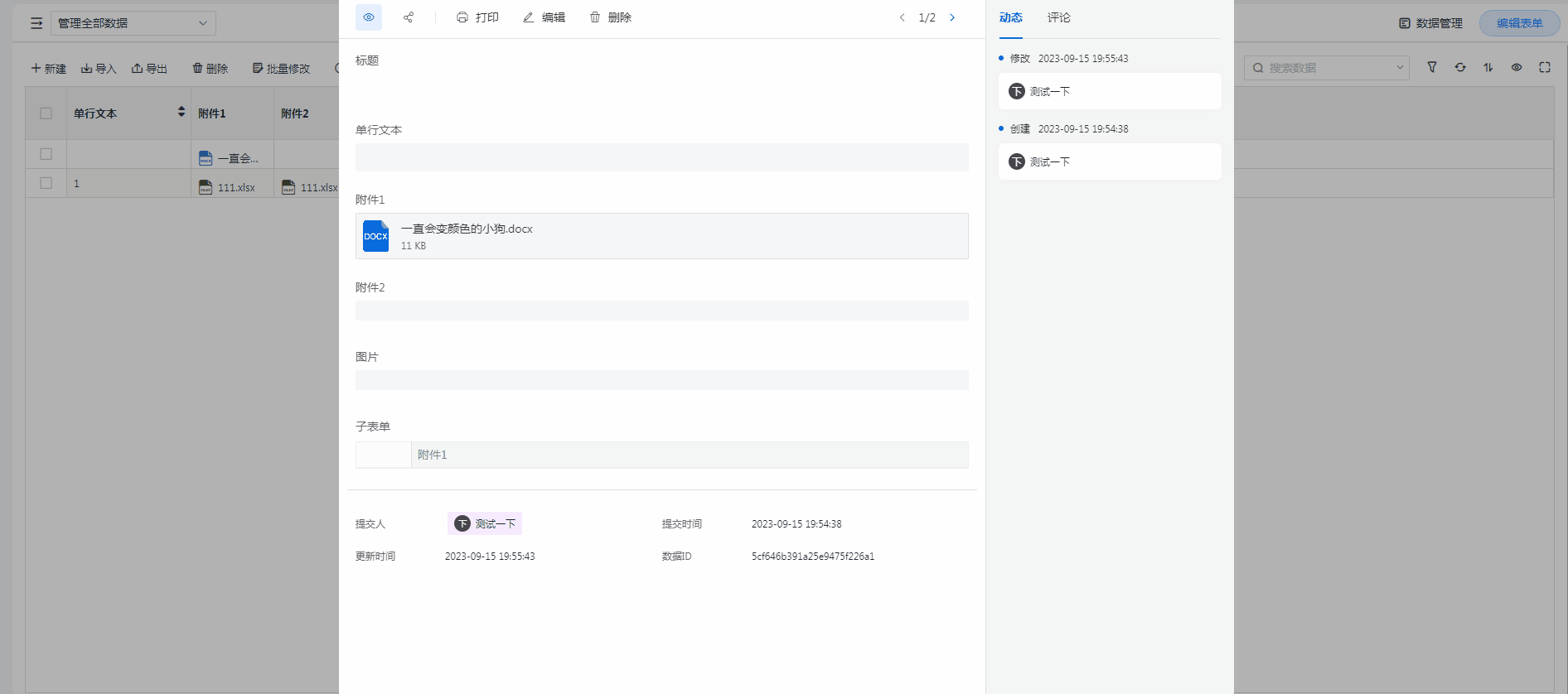This screenshot has height=694, width=1568.
Task: Click the 数据管理 button
Action: coord(1430,23)
